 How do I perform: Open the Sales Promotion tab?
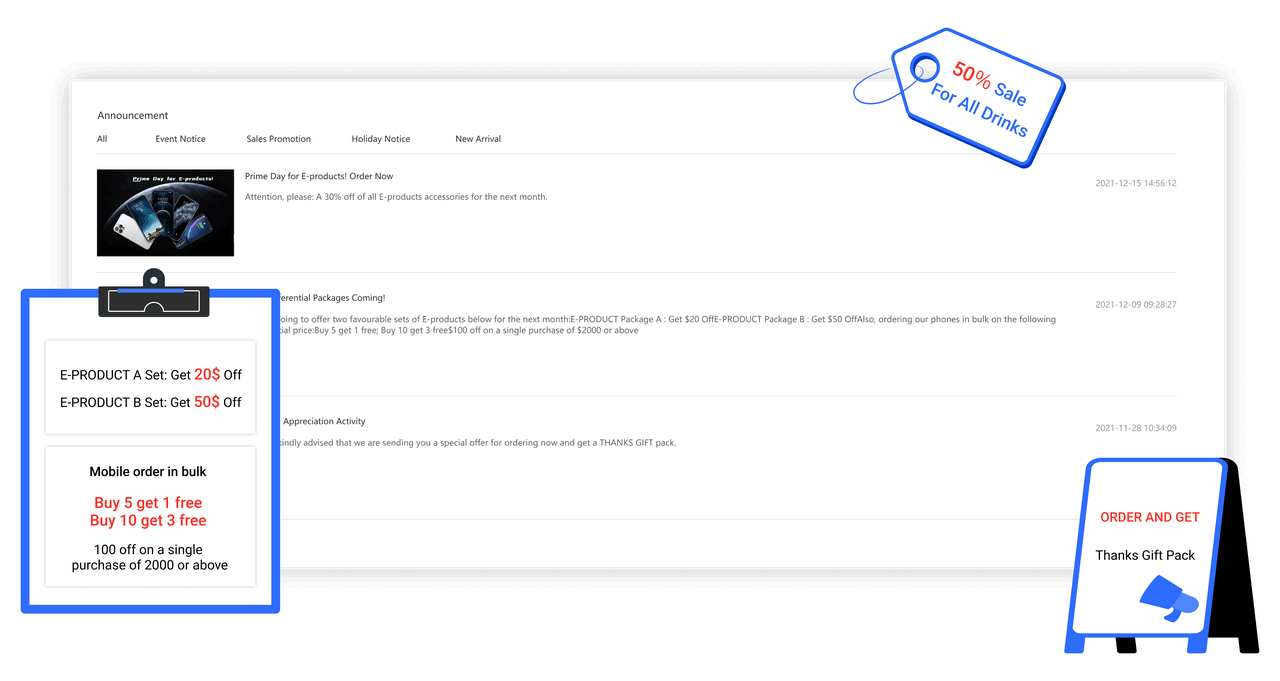(x=278, y=139)
